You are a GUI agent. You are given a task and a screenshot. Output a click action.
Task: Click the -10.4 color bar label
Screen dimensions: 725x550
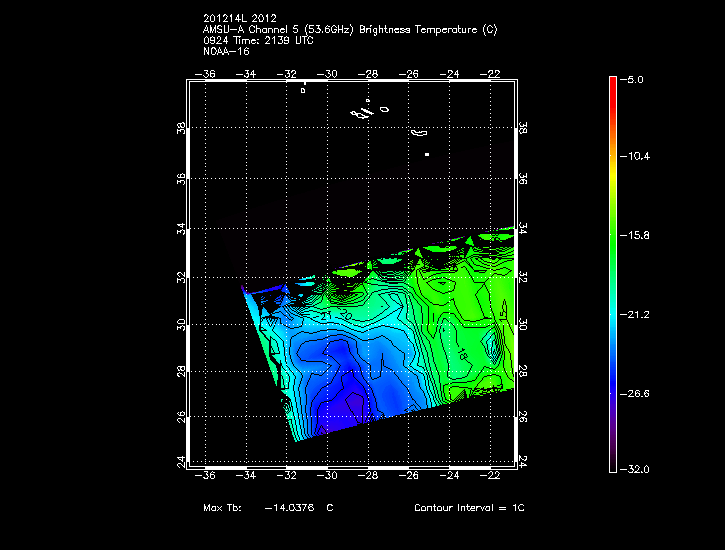coord(636,157)
